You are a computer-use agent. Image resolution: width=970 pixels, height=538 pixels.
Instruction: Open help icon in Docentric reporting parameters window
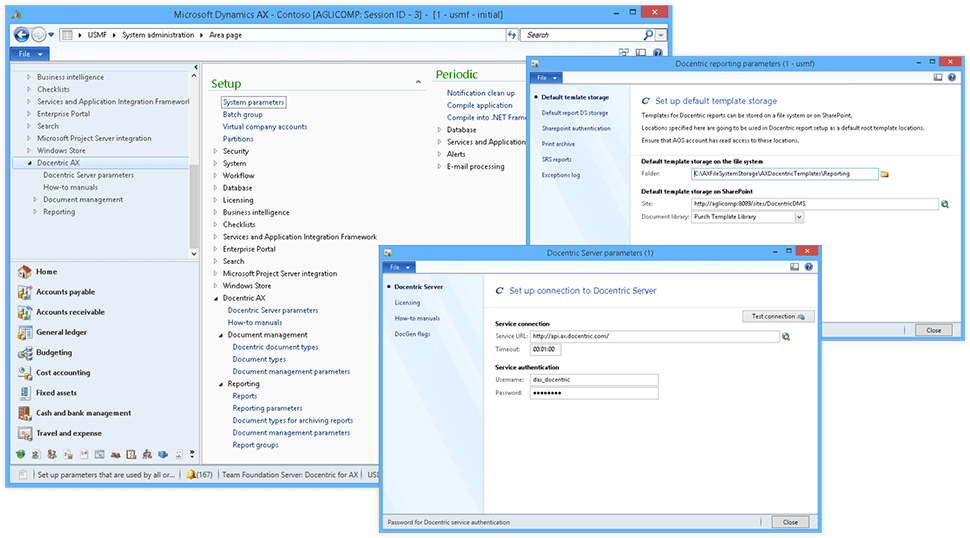[952, 77]
